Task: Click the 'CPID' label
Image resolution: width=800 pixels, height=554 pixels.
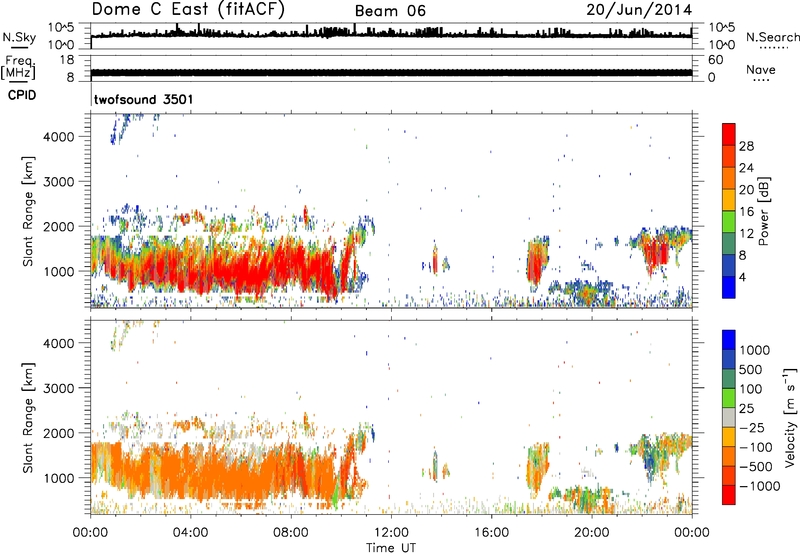Action: [x=22, y=95]
